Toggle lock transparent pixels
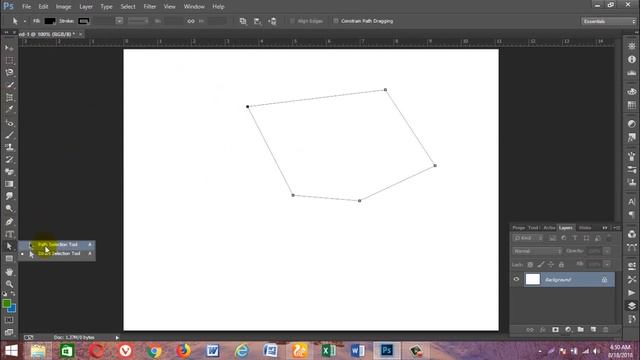640x360 pixels. pyautogui.click(x=530, y=265)
